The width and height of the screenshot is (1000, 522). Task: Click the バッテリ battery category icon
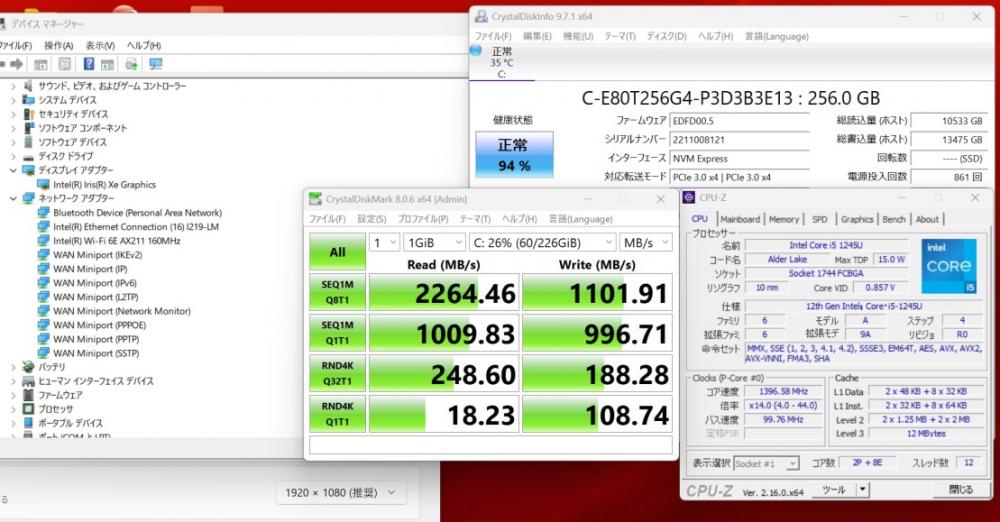click(x=28, y=367)
